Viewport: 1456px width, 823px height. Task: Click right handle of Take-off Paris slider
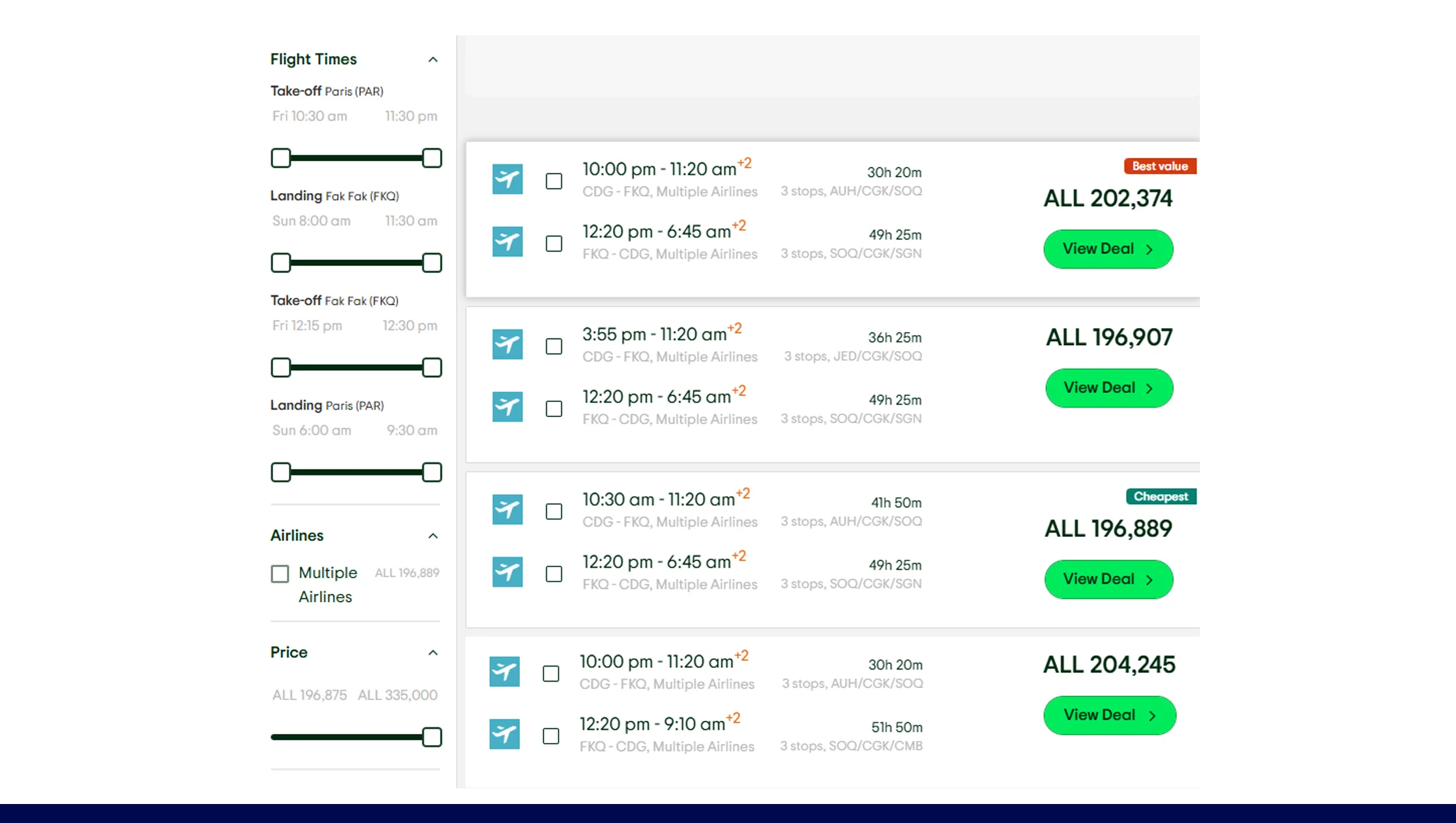click(x=432, y=158)
